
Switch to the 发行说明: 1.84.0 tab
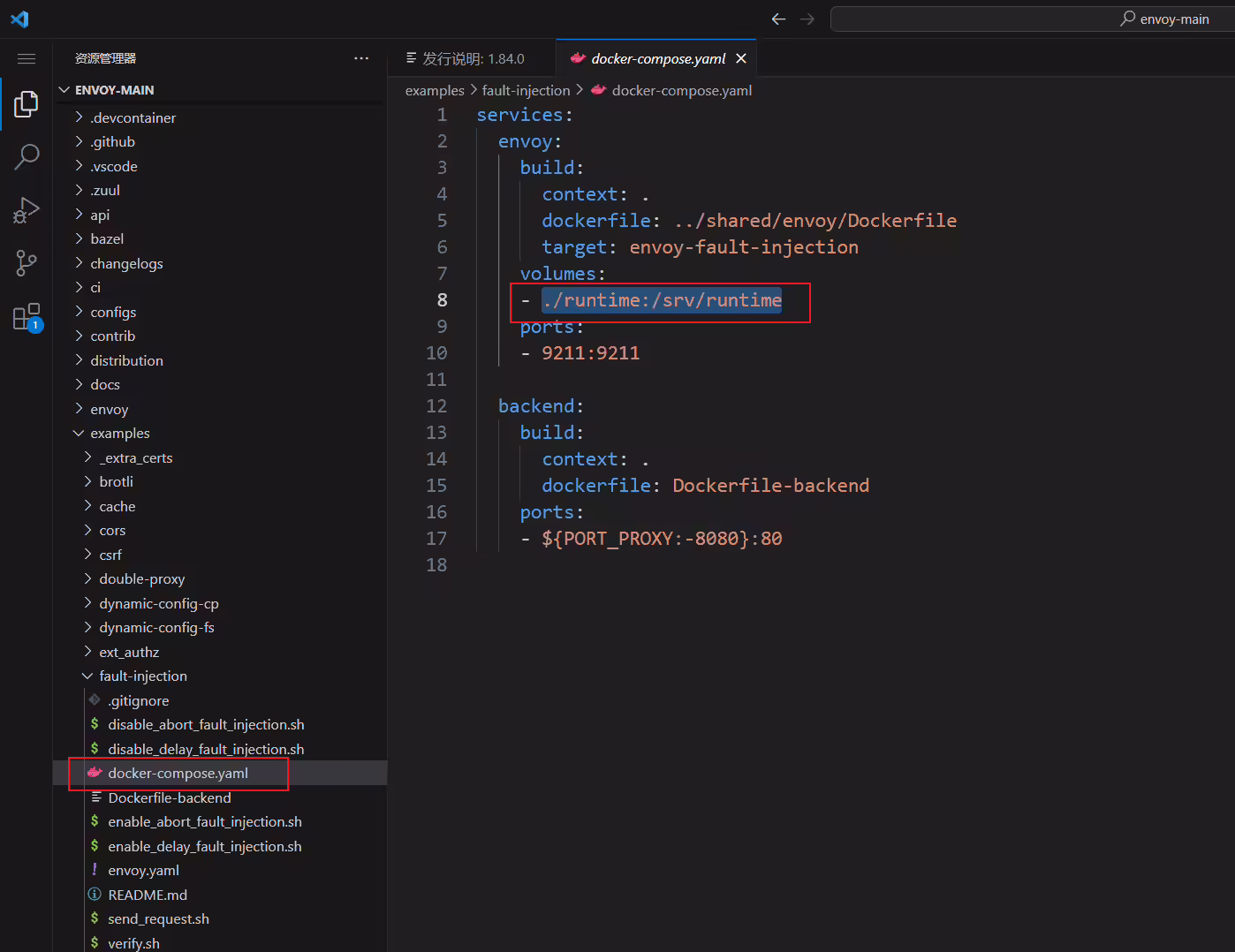click(x=465, y=58)
